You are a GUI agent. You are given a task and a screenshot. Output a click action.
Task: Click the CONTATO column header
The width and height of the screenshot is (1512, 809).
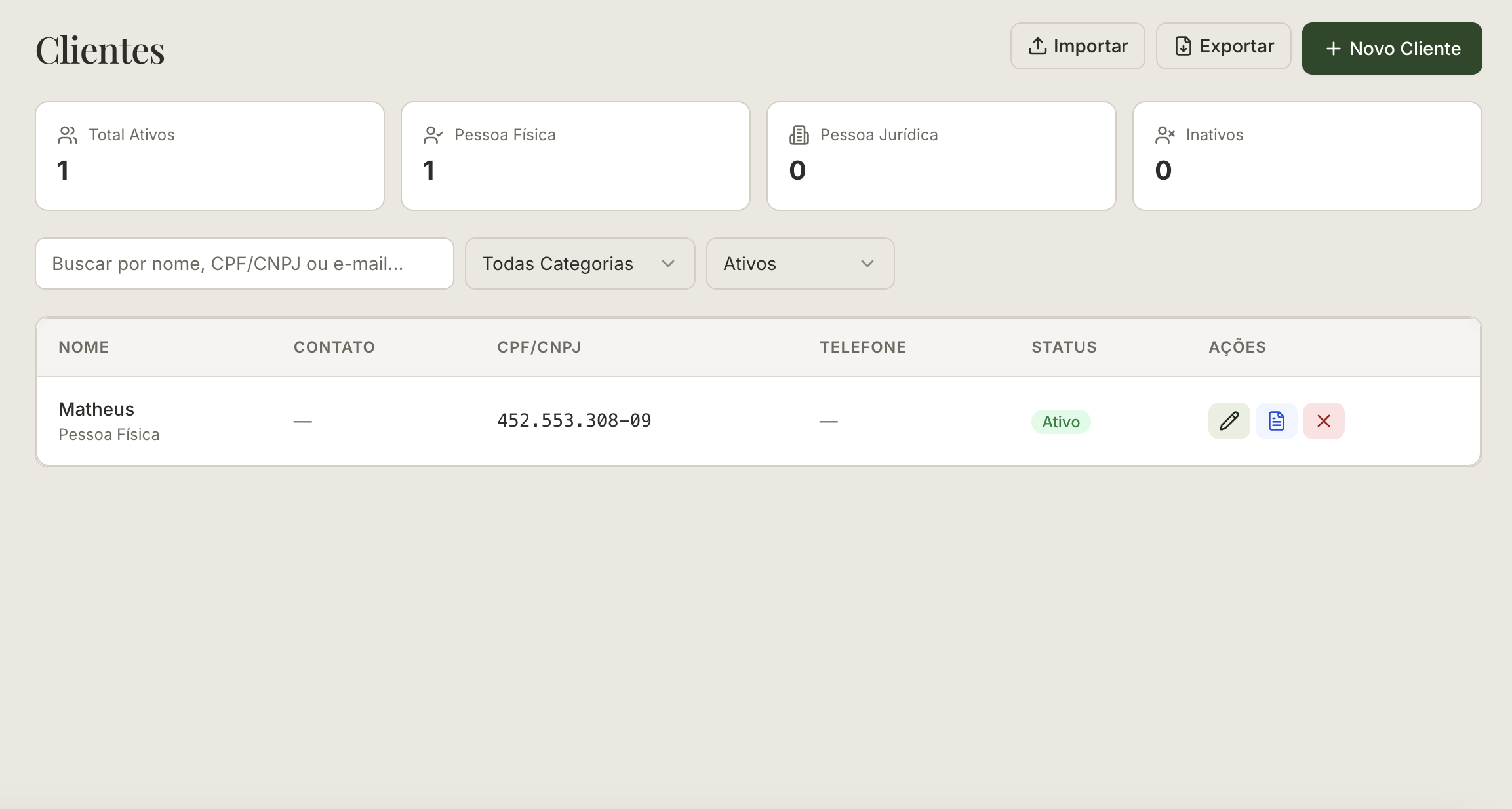click(x=334, y=347)
